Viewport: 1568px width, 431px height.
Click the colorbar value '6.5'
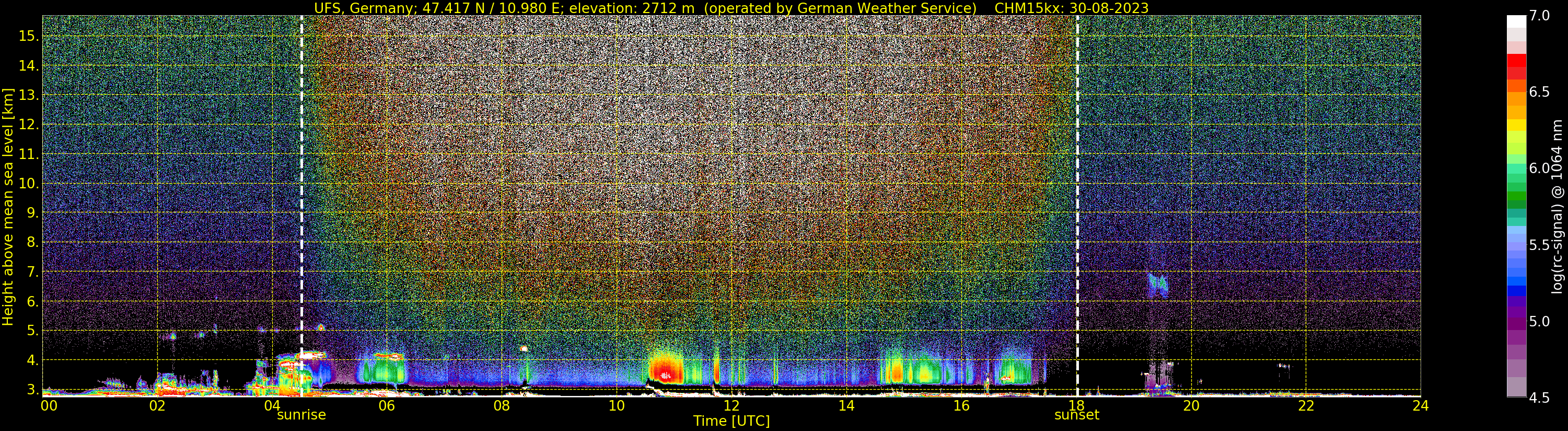click(1539, 92)
